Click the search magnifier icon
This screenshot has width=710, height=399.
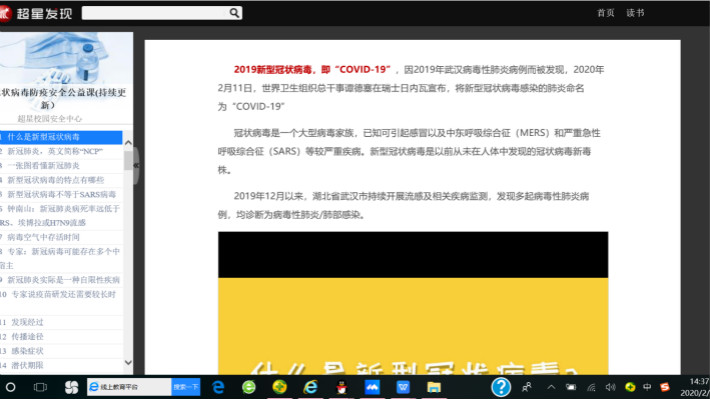click(x=234, y=13)
